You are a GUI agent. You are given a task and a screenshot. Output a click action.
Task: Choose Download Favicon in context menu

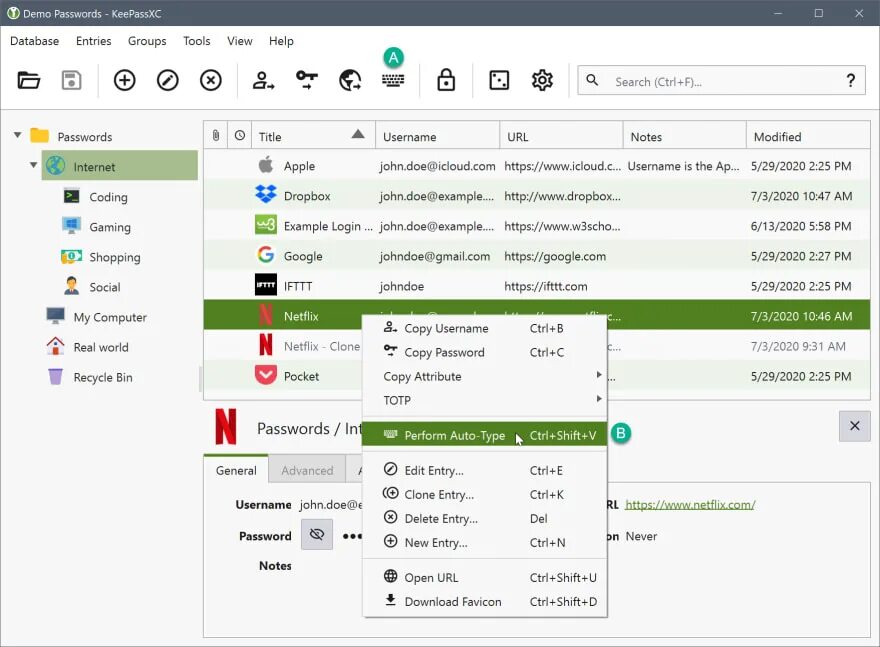point(484,602)
